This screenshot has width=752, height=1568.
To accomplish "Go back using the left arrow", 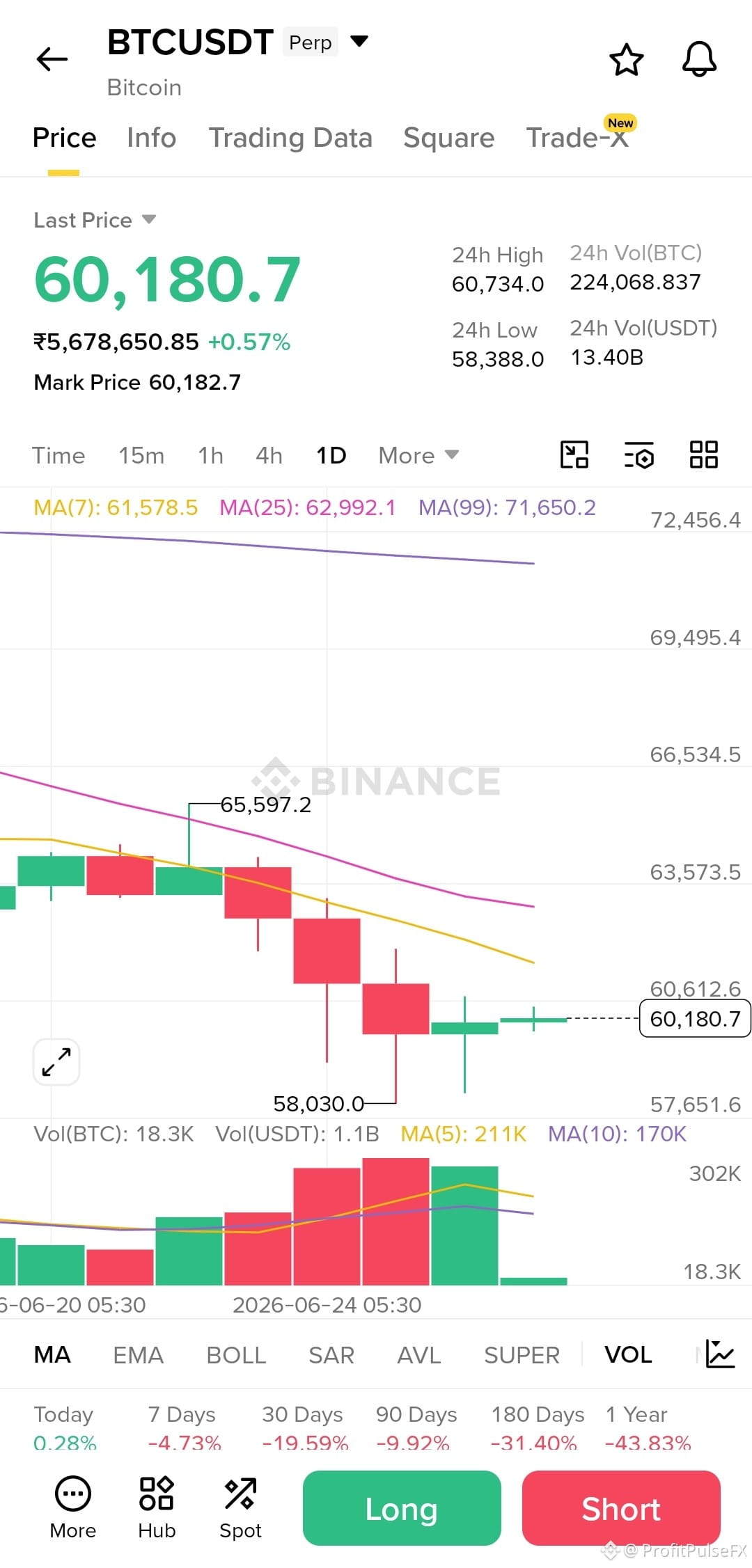I will point(52,59).
